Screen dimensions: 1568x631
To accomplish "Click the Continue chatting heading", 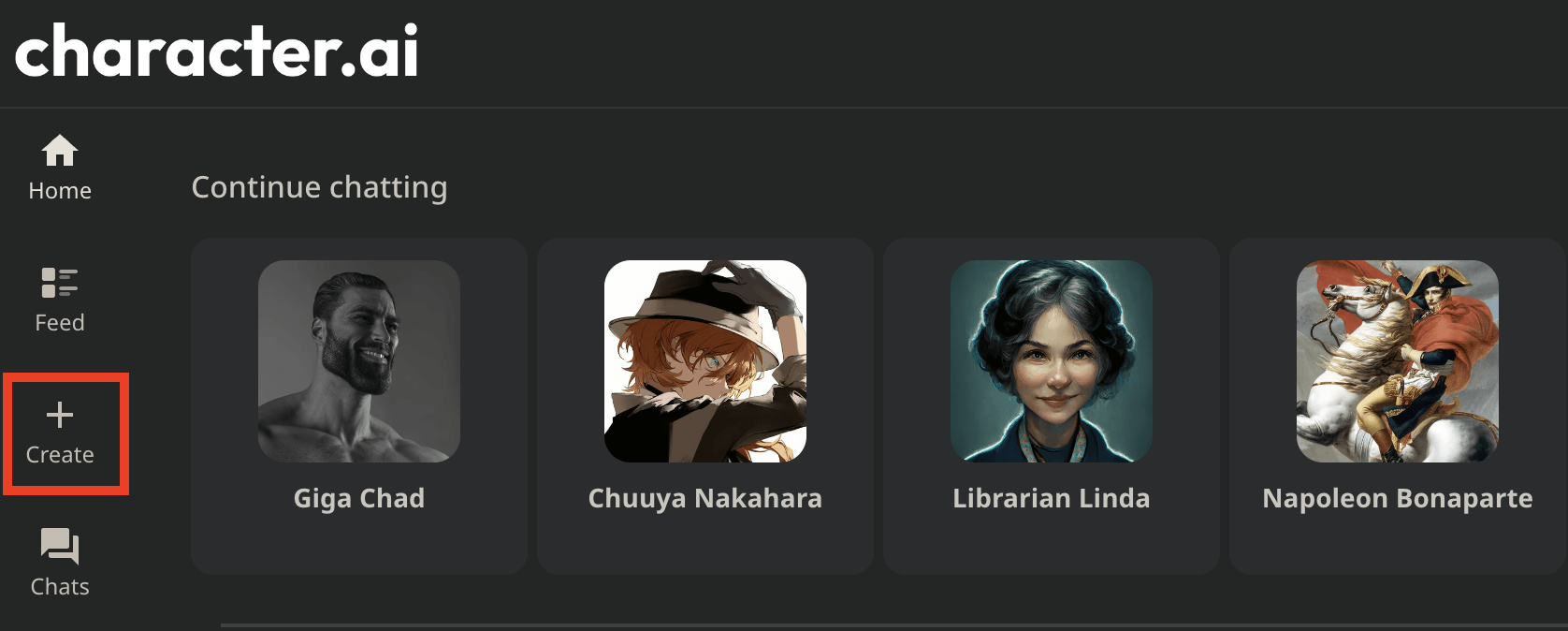I will 319,187.
